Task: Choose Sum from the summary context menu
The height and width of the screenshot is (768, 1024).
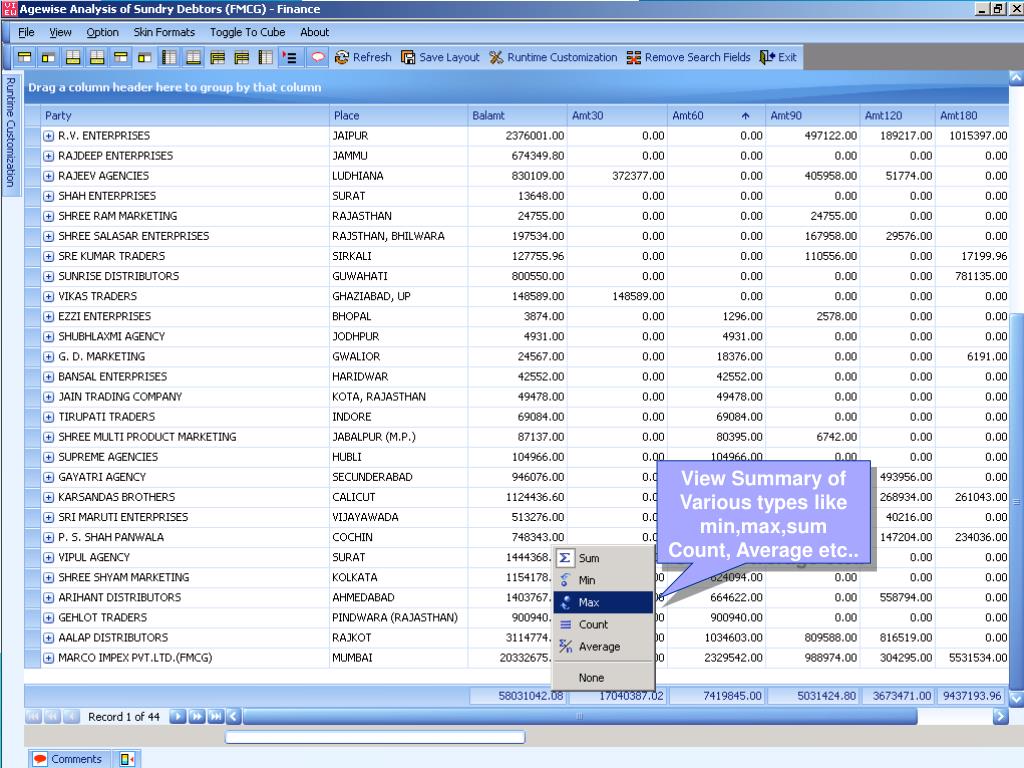Action: coord(603,558)
